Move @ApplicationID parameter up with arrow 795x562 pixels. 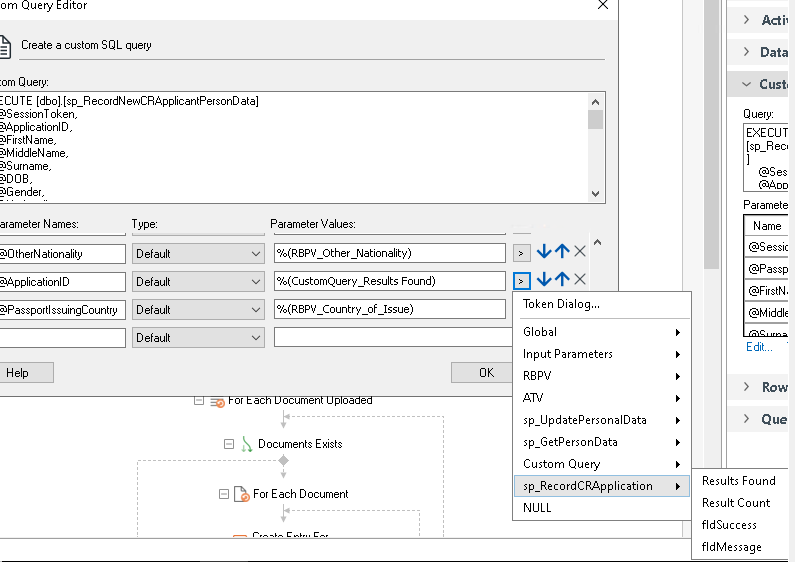click(x=562, y=279)
